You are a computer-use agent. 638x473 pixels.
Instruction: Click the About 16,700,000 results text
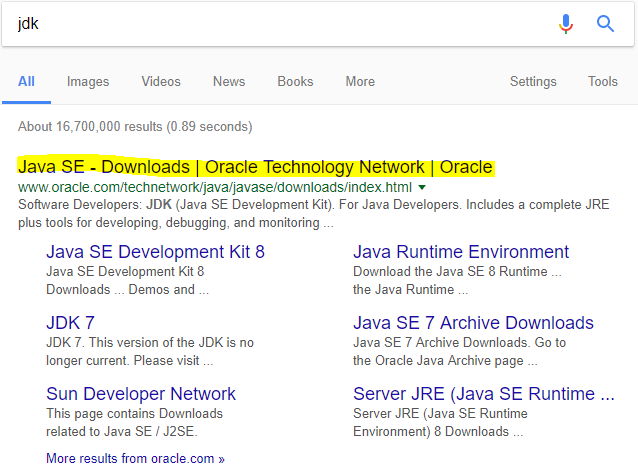pyautogui.click(x=135, y=127)
